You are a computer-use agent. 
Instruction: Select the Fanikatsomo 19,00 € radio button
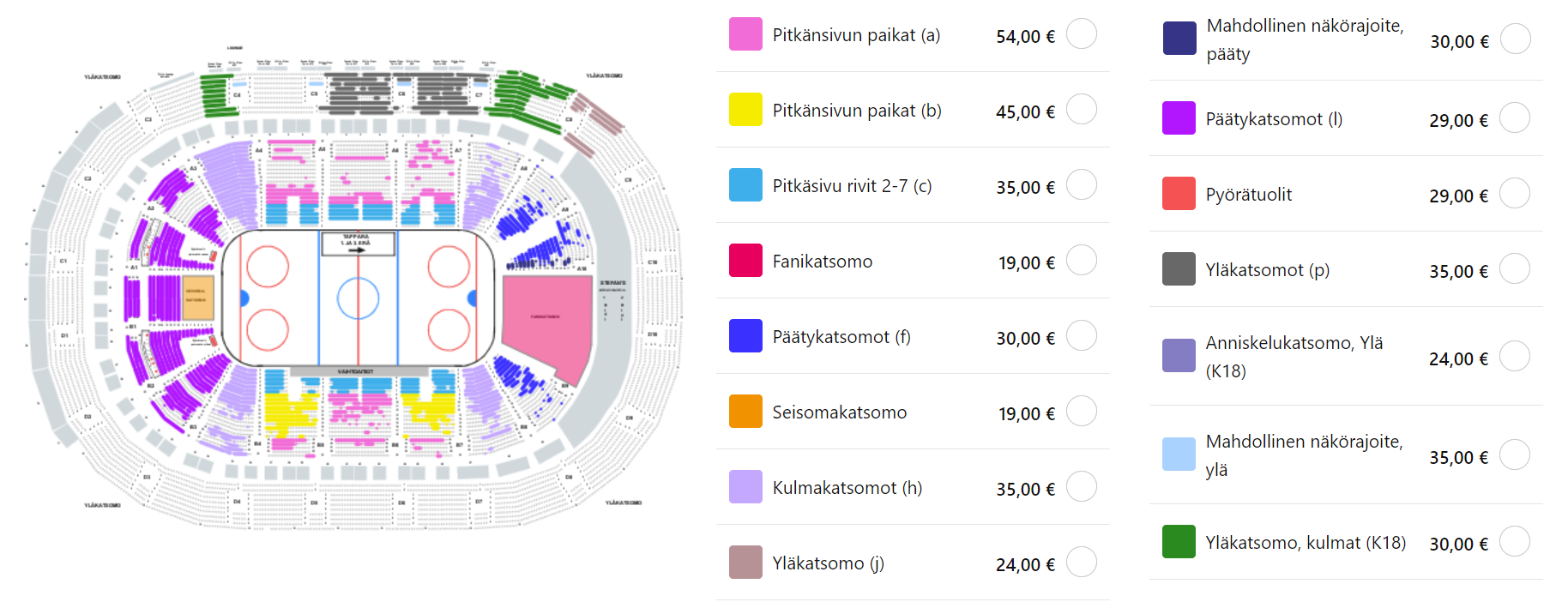point(1081,261)
